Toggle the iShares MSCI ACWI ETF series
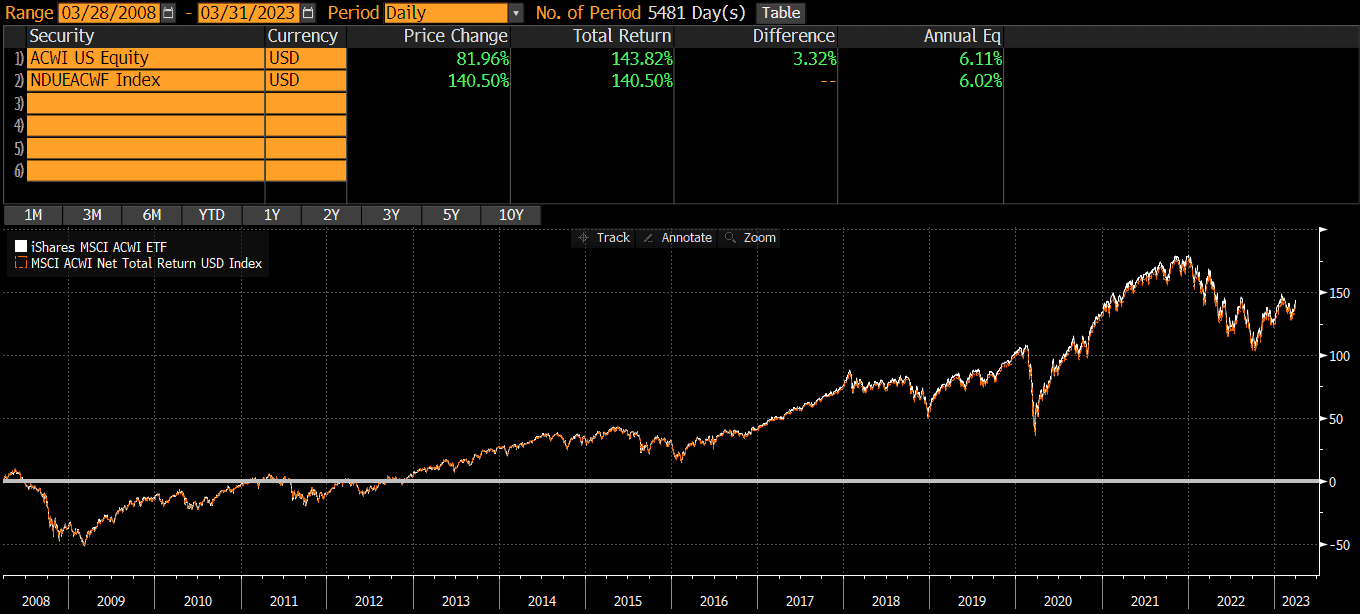Viewport: 1360px width, 614px height. pos(96,246)
